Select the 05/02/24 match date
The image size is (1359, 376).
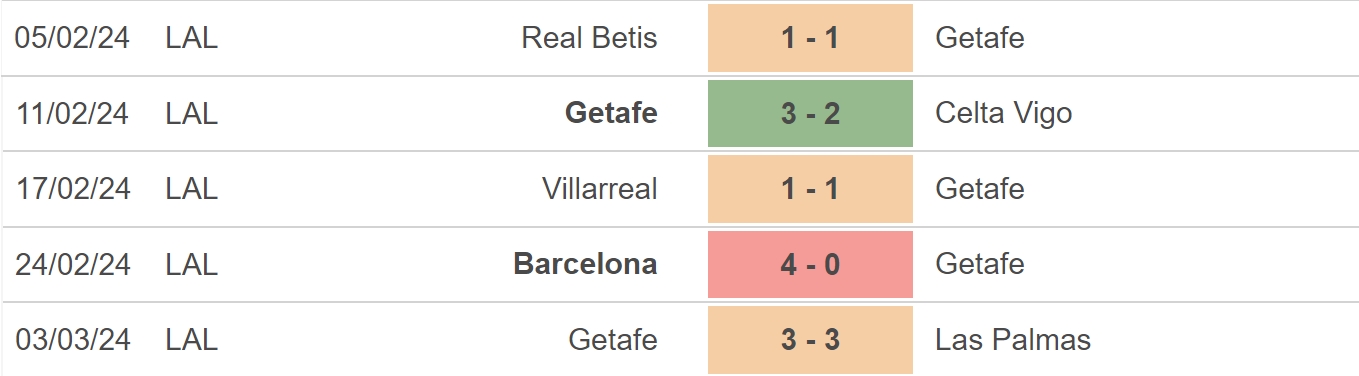point(73,38)
